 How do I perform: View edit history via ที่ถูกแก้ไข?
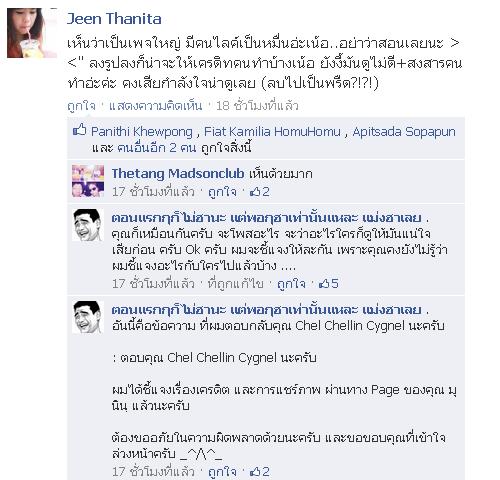tap(235, 284)
